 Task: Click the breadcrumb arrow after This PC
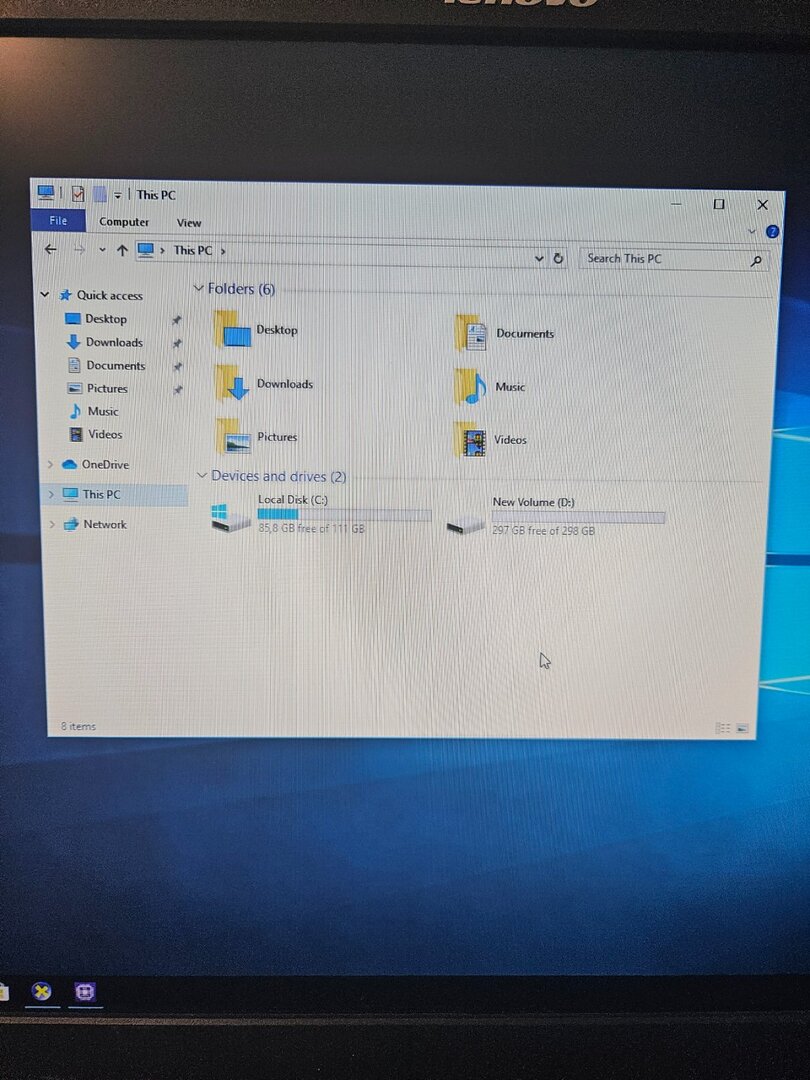(223, 251)
